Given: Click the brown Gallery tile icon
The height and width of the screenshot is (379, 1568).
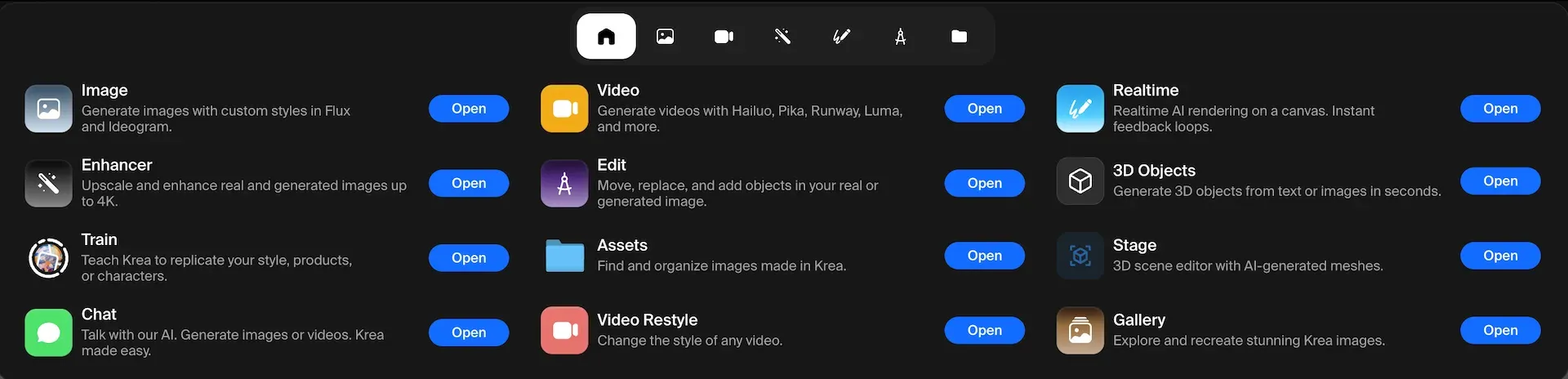Looking at the screenshot, I should coord(1080,330).
